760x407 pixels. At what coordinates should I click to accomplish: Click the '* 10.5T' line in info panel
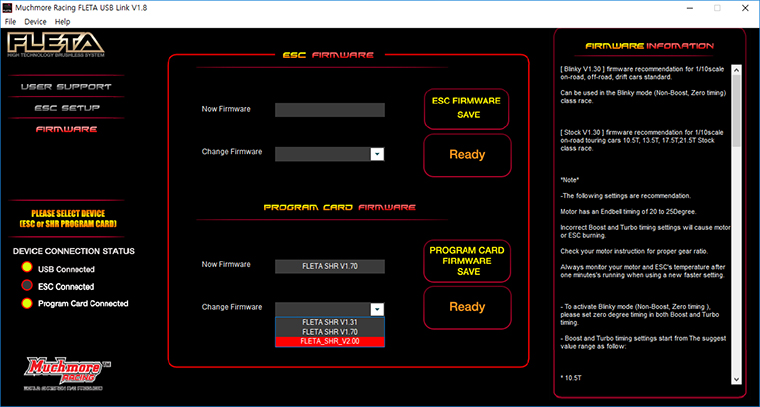570,376
